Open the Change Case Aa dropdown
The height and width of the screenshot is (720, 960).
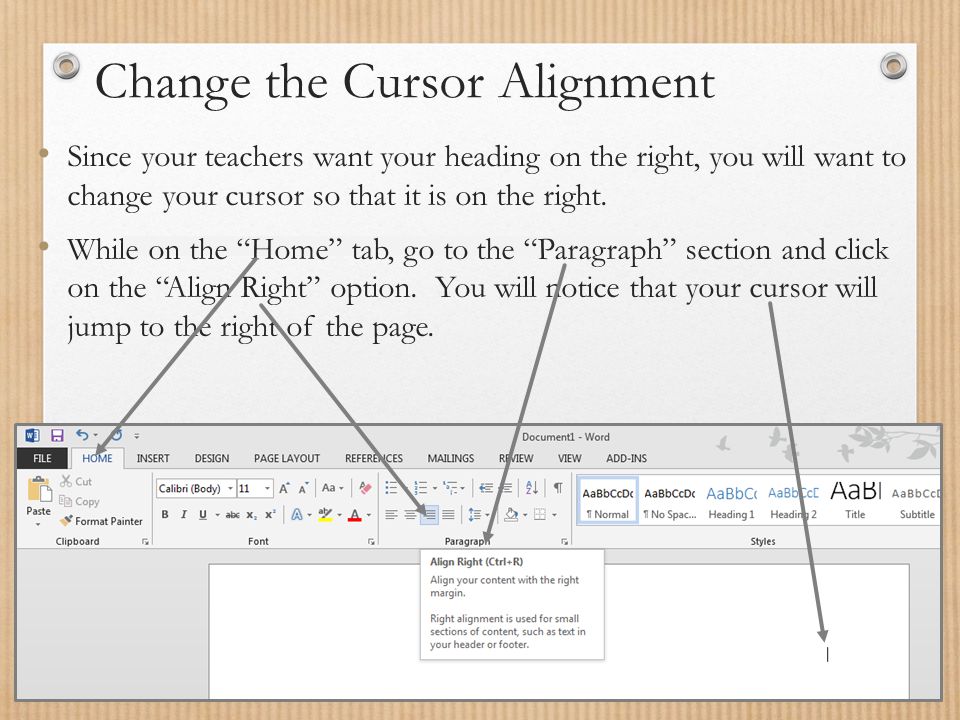(332, 488)
